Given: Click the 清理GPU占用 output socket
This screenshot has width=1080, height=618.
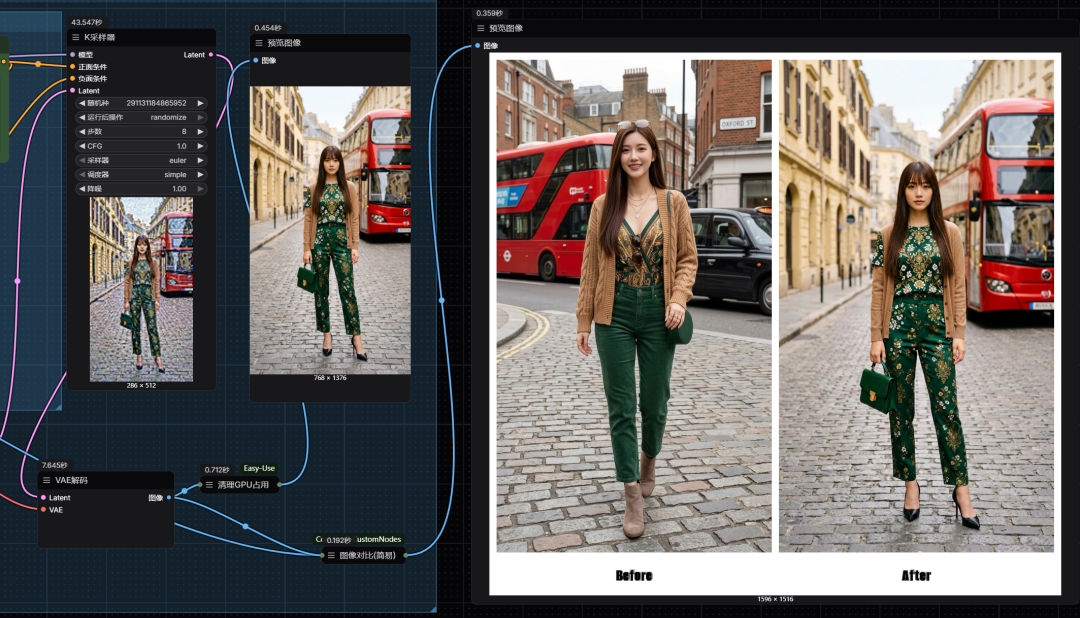Looking at the screenshot, I should point(279,485).
